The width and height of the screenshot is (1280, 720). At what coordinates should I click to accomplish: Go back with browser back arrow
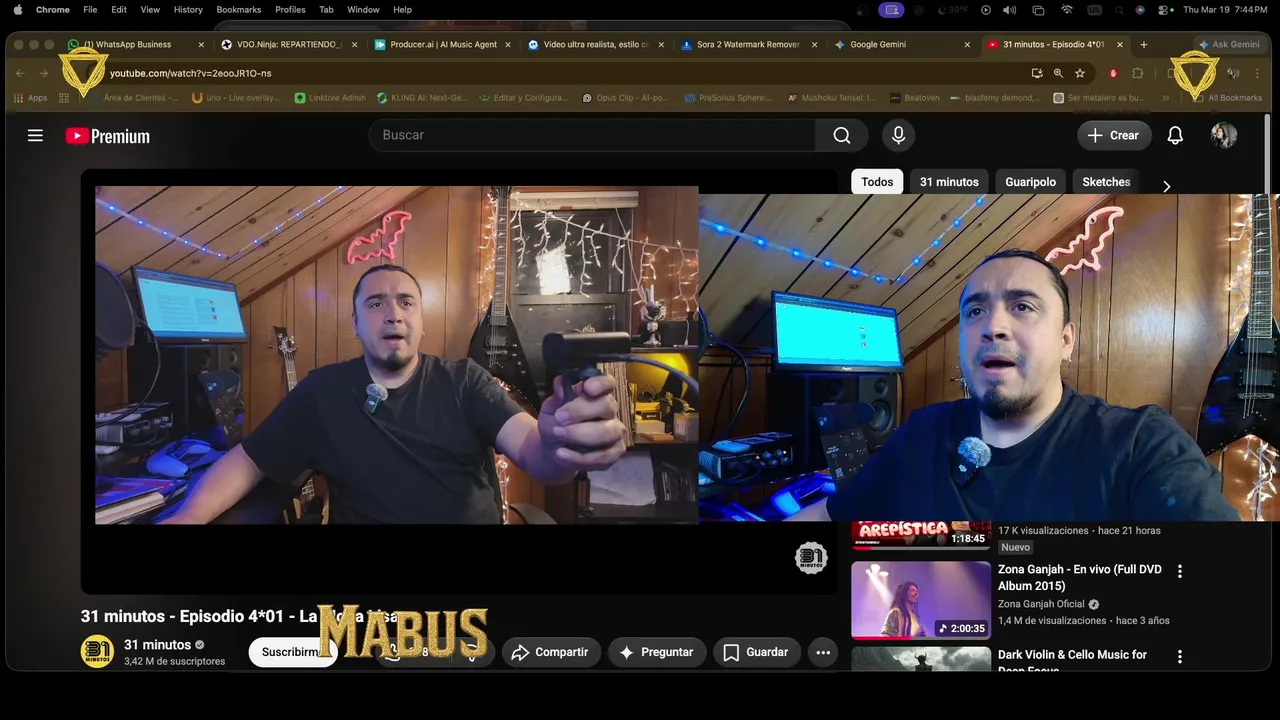click(20, 73)
